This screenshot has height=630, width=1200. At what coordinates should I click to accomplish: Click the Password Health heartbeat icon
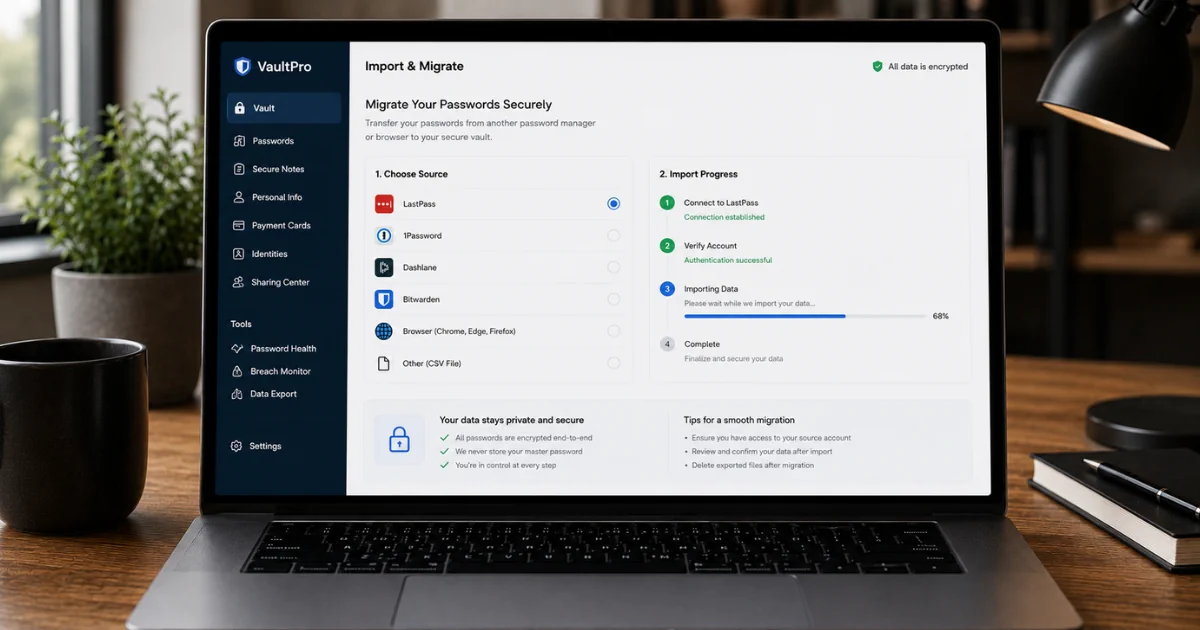[x=237, y=349]
